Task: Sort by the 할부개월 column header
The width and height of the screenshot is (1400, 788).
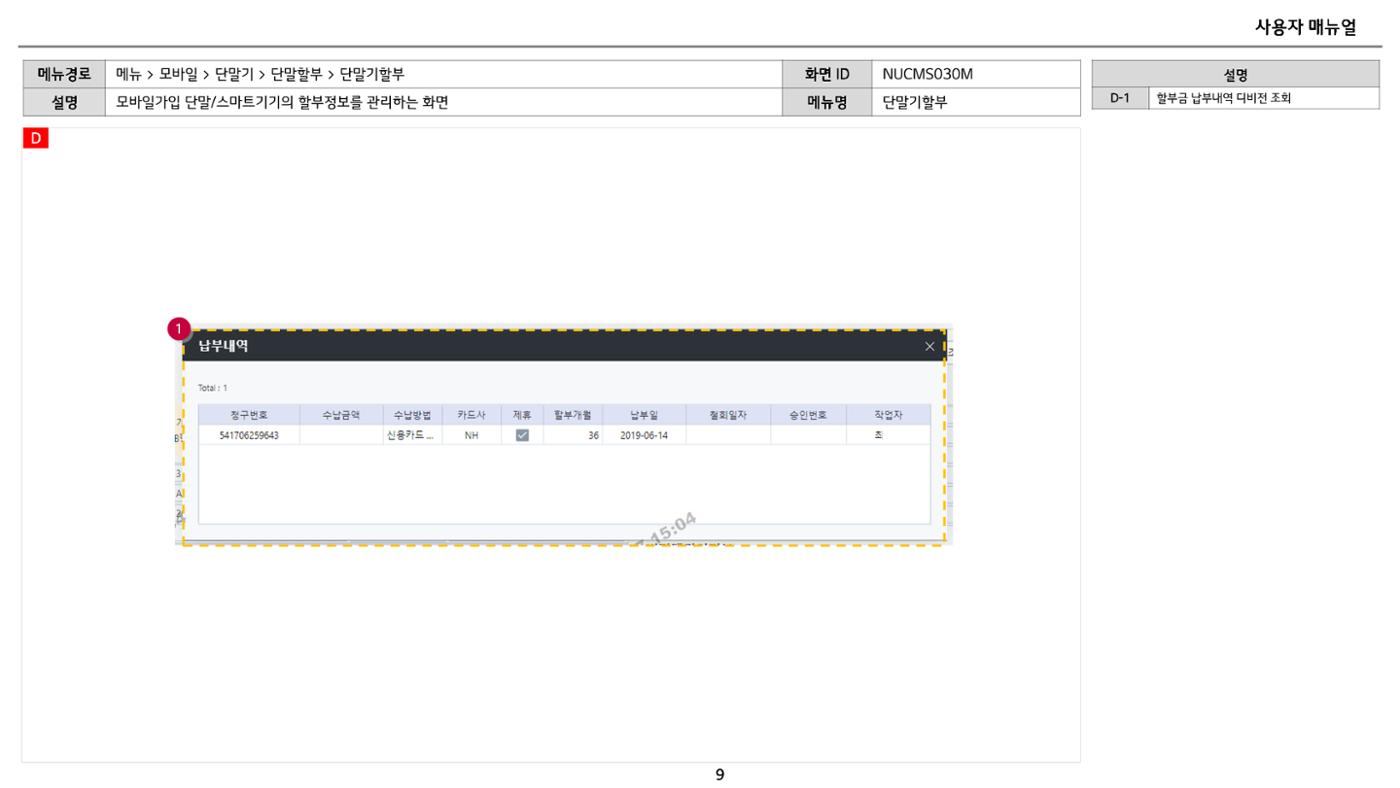Action: click(573, 415)
